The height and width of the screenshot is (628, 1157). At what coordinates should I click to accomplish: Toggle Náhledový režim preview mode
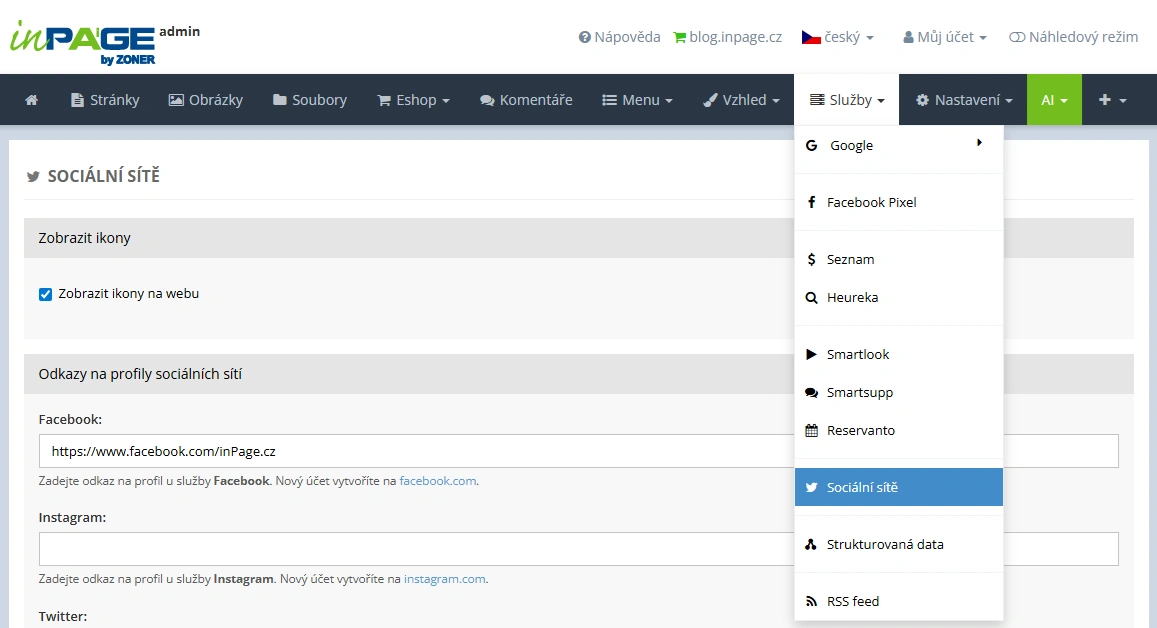pos(1073,37)
